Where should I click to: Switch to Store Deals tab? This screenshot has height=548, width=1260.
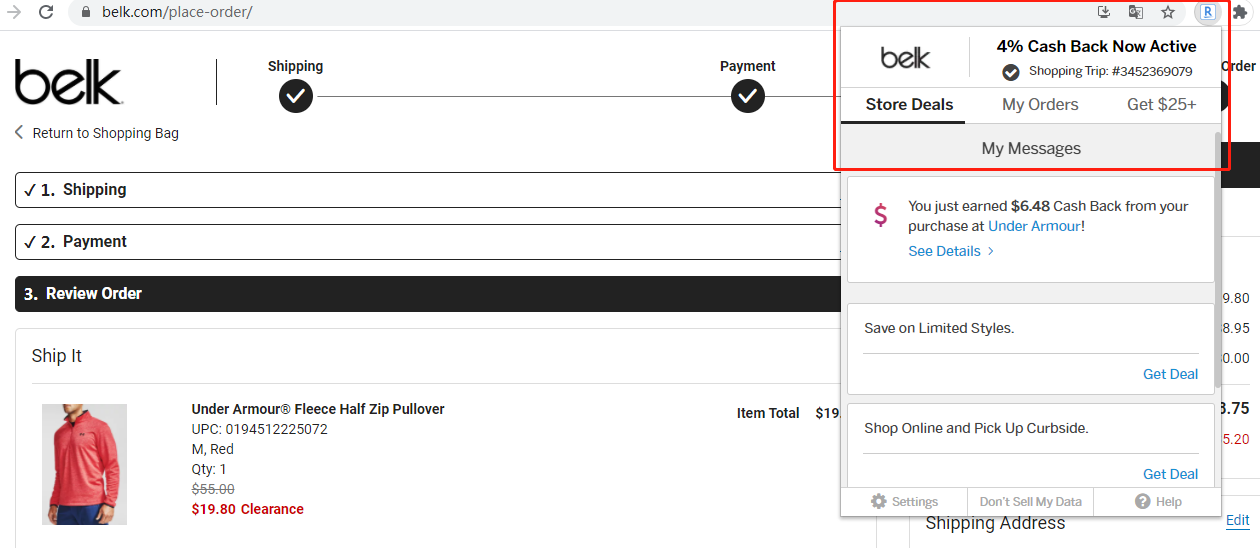click(909, 104)
